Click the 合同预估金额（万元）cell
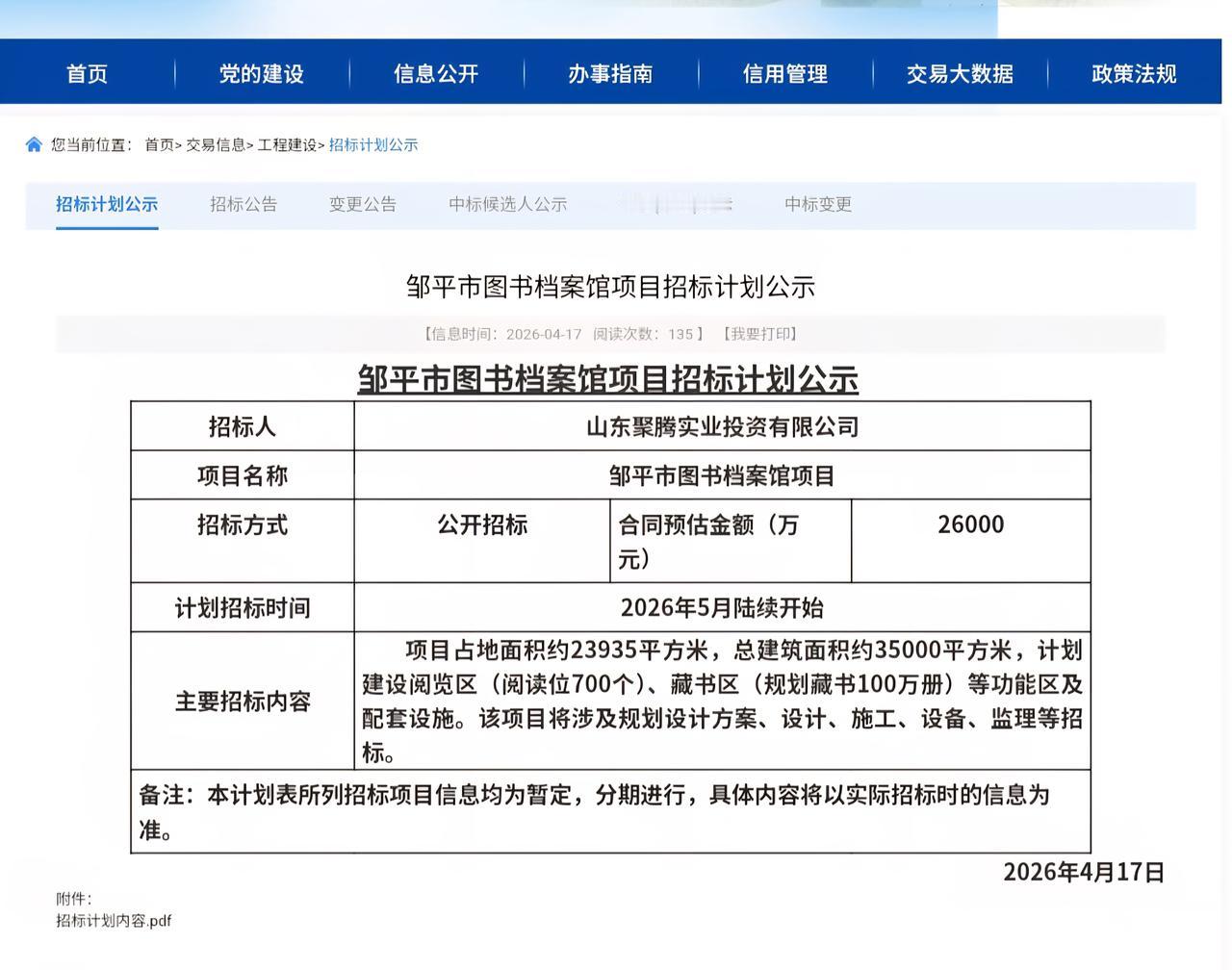Screen dimensions: 1232x970 [x=731, y=541]
